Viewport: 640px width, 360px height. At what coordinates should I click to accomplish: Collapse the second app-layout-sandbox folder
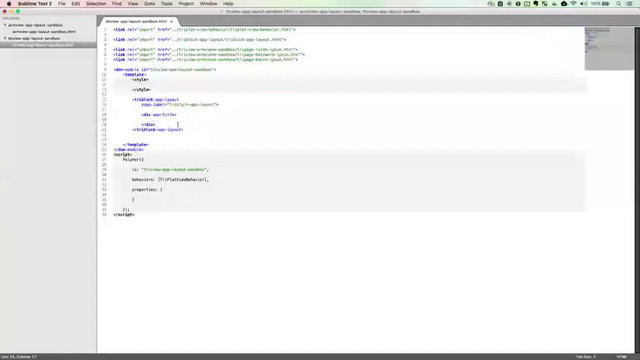point(5,38)
